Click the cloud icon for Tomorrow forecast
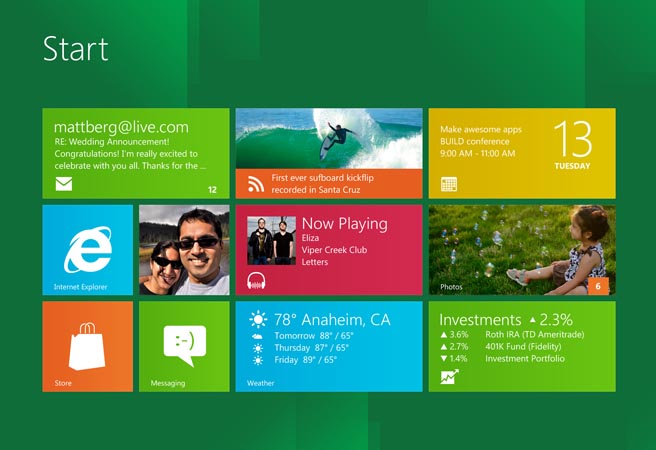This screenshot has width=656, height=450. tap(257, 336)
